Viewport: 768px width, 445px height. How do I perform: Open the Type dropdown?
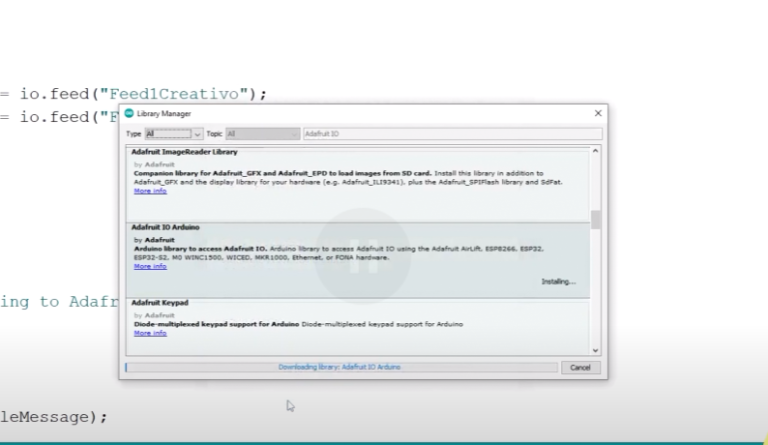(x=174, y=133)
